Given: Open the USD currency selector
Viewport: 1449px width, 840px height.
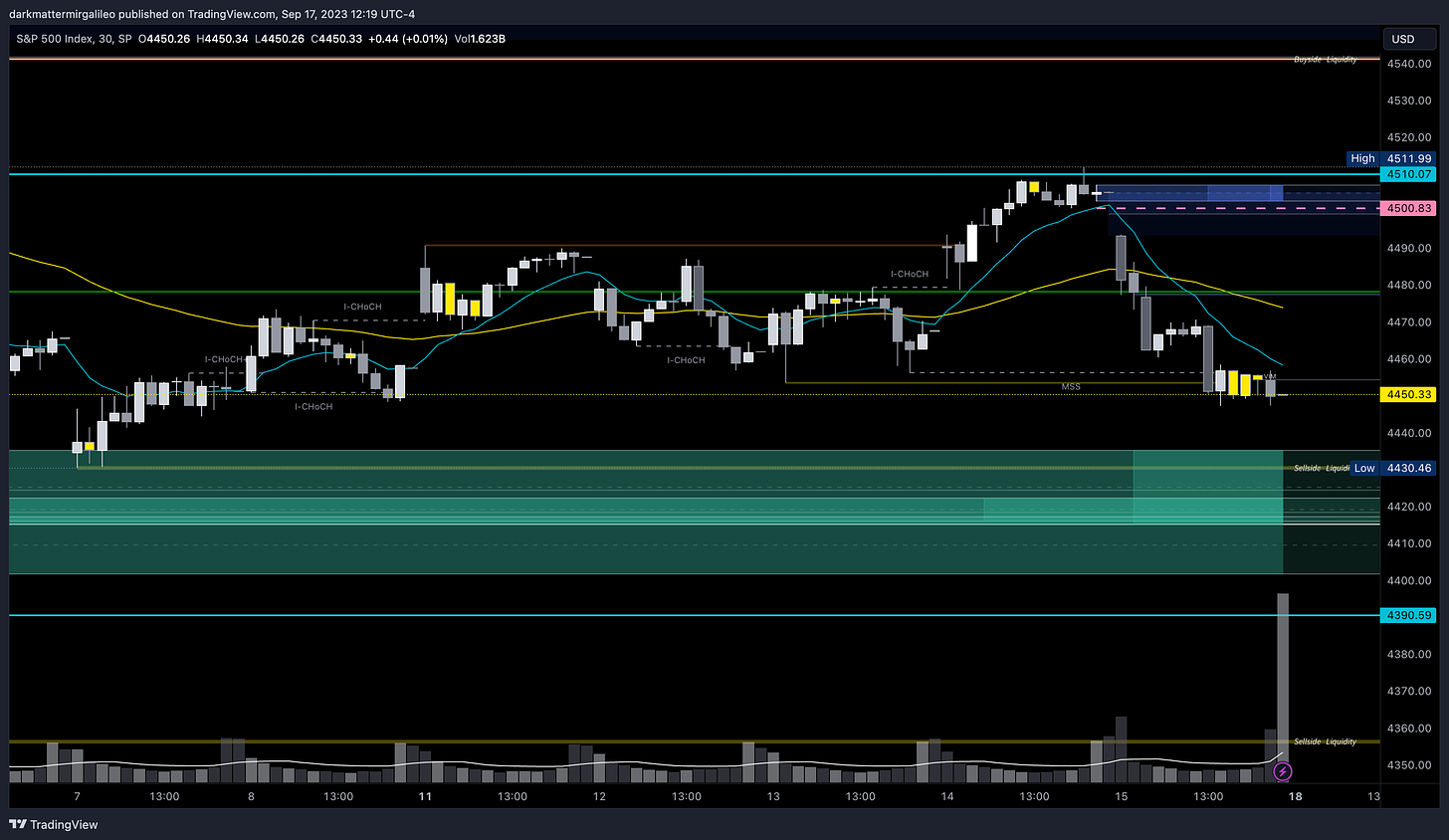Looking at the screenshot, I should point(1409,39).
